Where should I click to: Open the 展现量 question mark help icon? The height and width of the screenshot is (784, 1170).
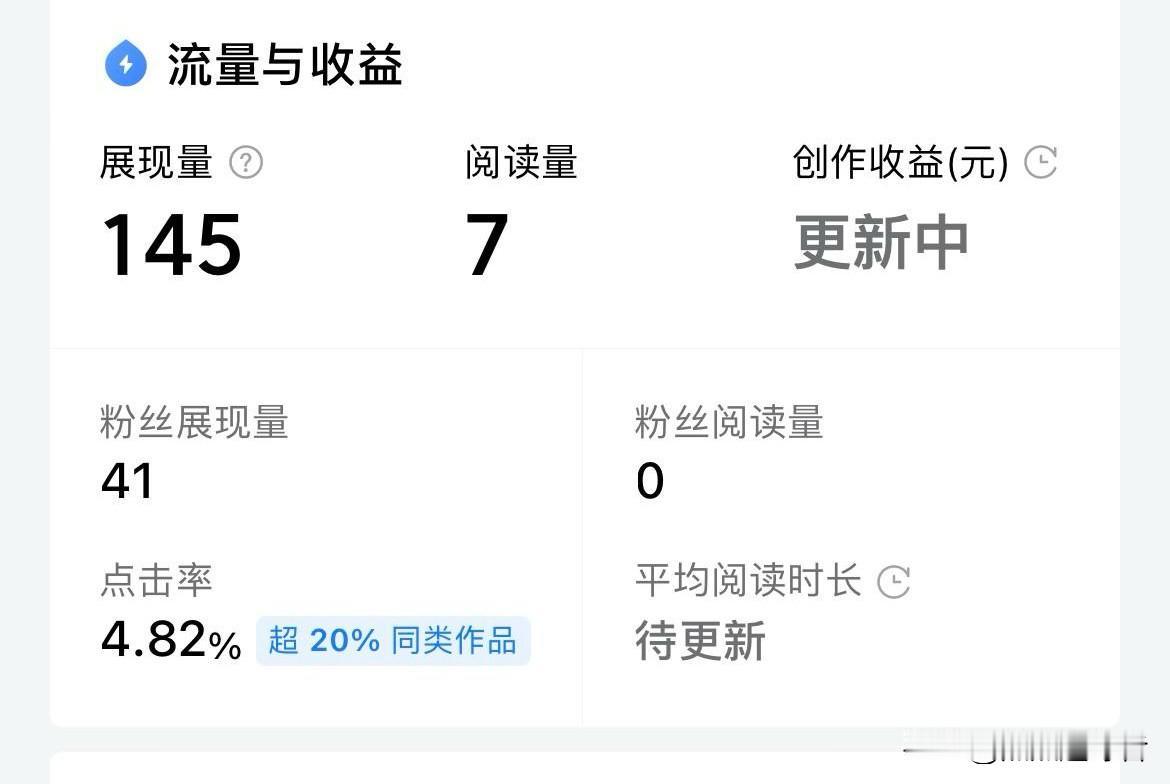245,162
